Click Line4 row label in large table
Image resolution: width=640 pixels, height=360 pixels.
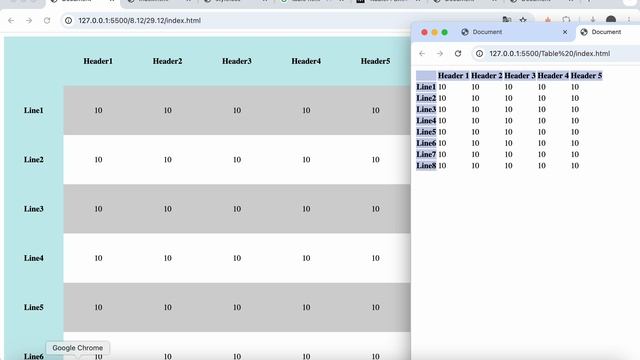click(x=33, y=258)
